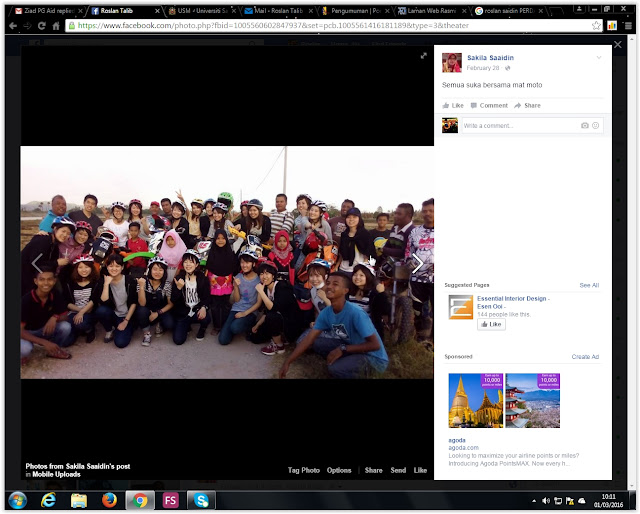
Task: Bookmark this page with the star icon
Action: point(596,26)
